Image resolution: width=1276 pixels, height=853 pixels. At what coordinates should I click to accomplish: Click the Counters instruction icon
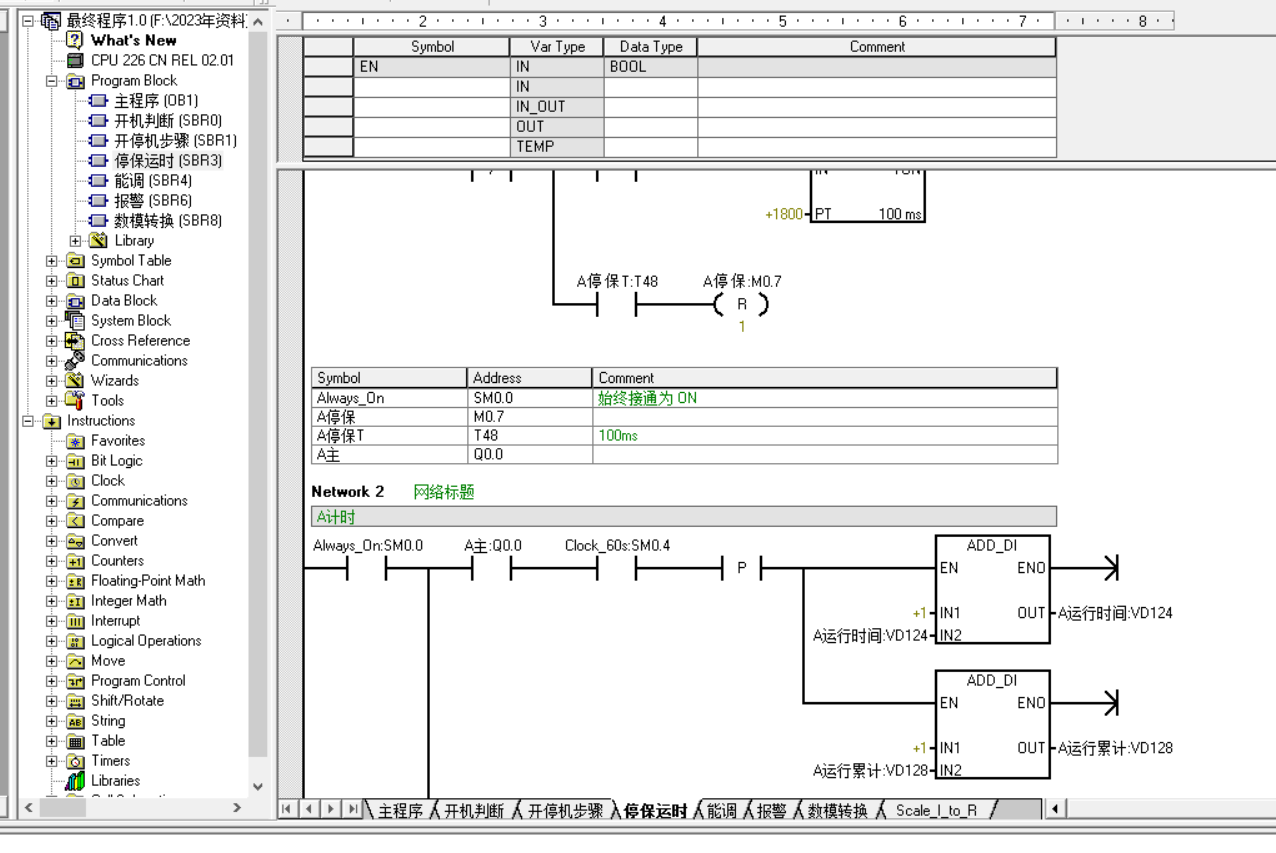coord(76,560)
